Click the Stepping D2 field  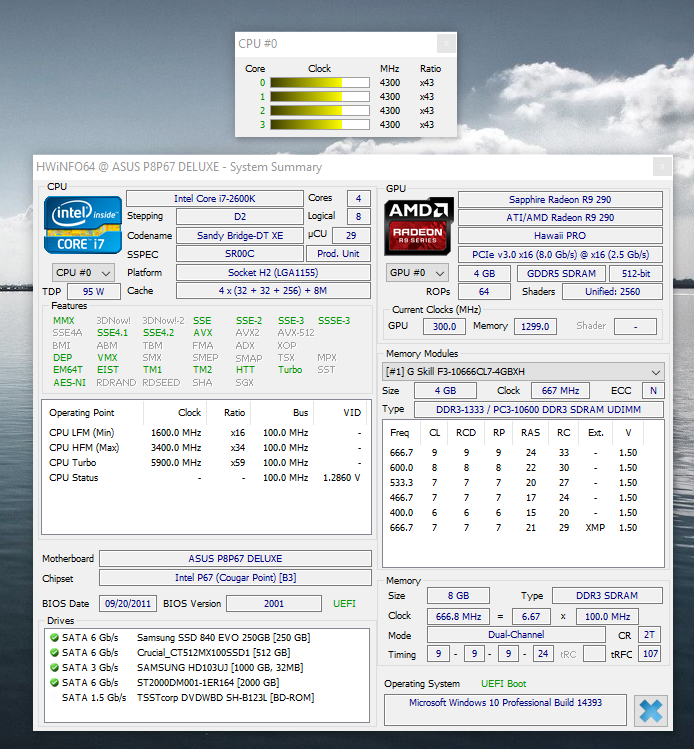(x=240, y=217)
